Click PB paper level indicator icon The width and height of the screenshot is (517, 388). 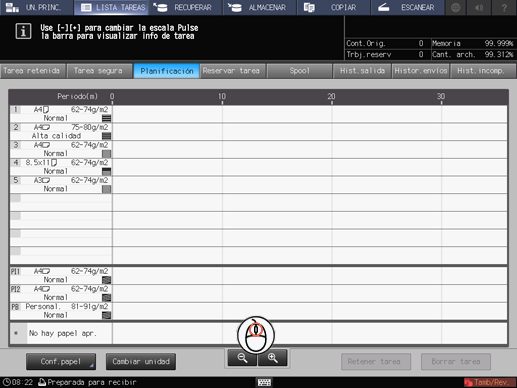[106, 315]
